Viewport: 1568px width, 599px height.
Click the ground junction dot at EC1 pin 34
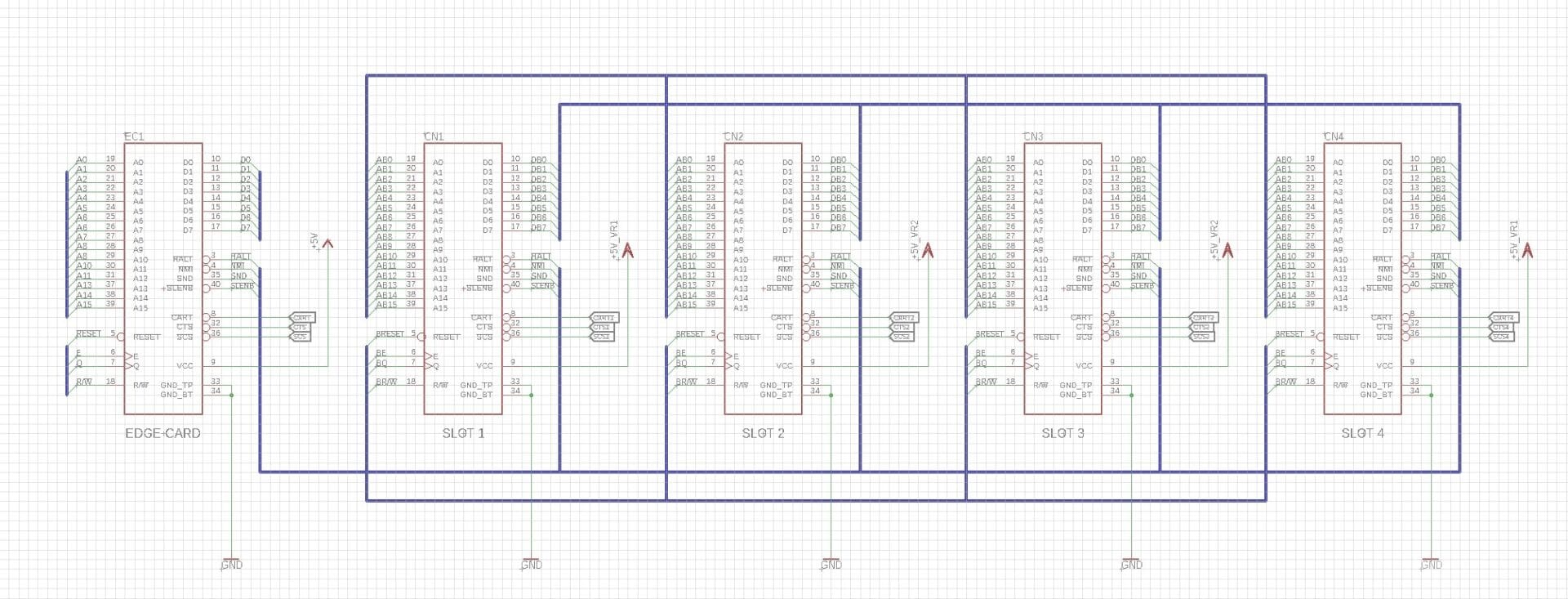pos(232,396)
